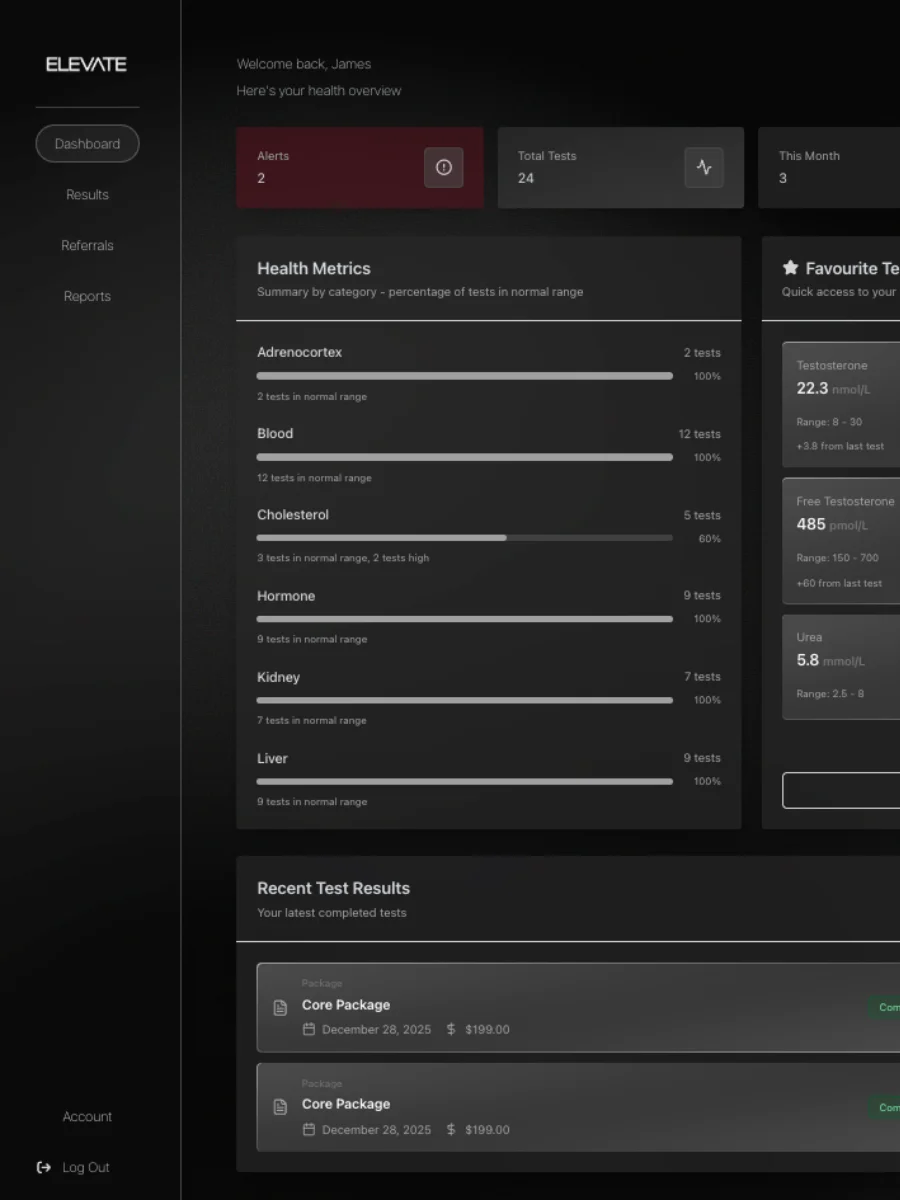Click the document icon on second Core Package
900x1200 pixels.
click(281, 1107)
